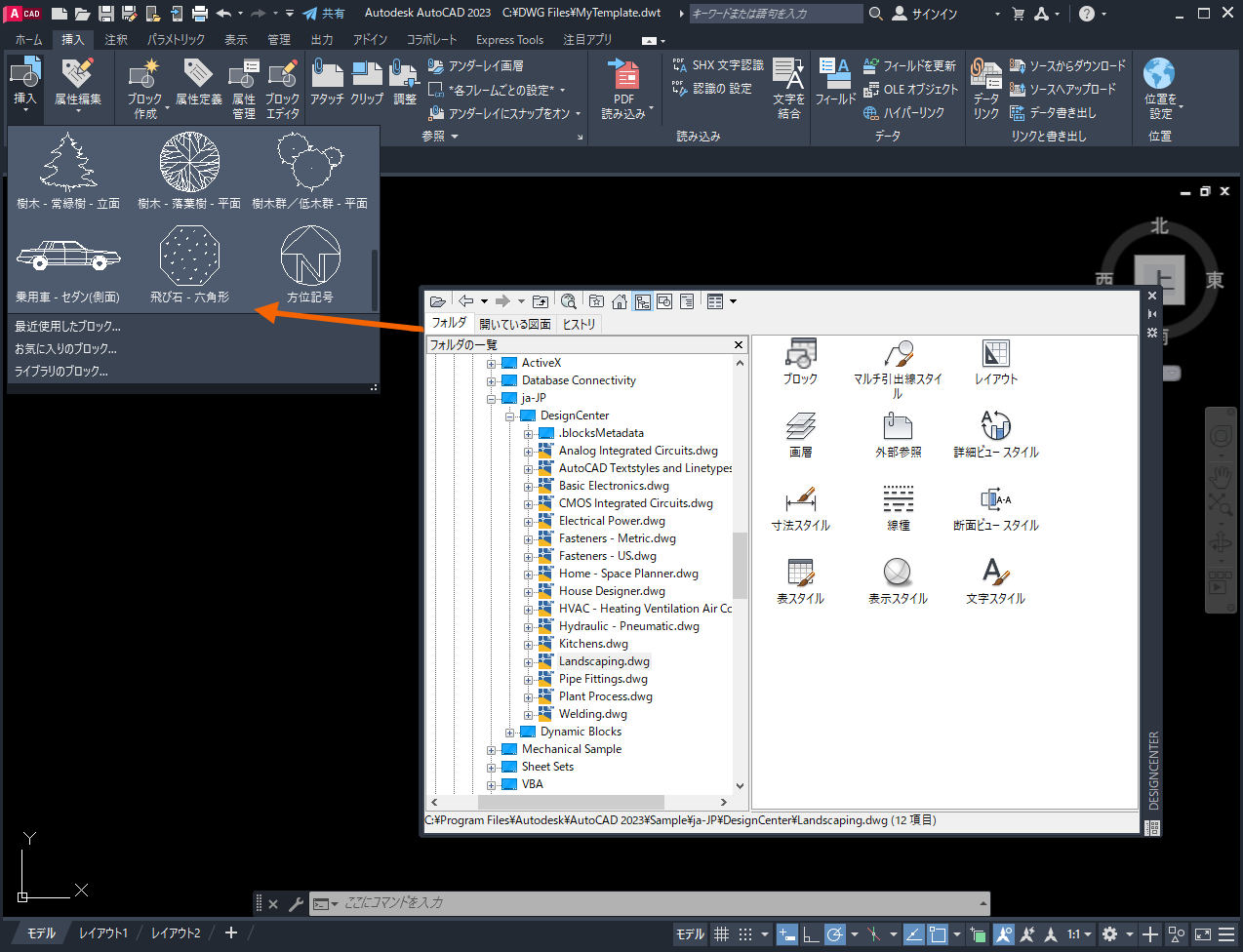The width and height of the screenshot is (1243, 952).
Task: Click the 文字を結合 (Combine Text) icon
Action: 788,73
